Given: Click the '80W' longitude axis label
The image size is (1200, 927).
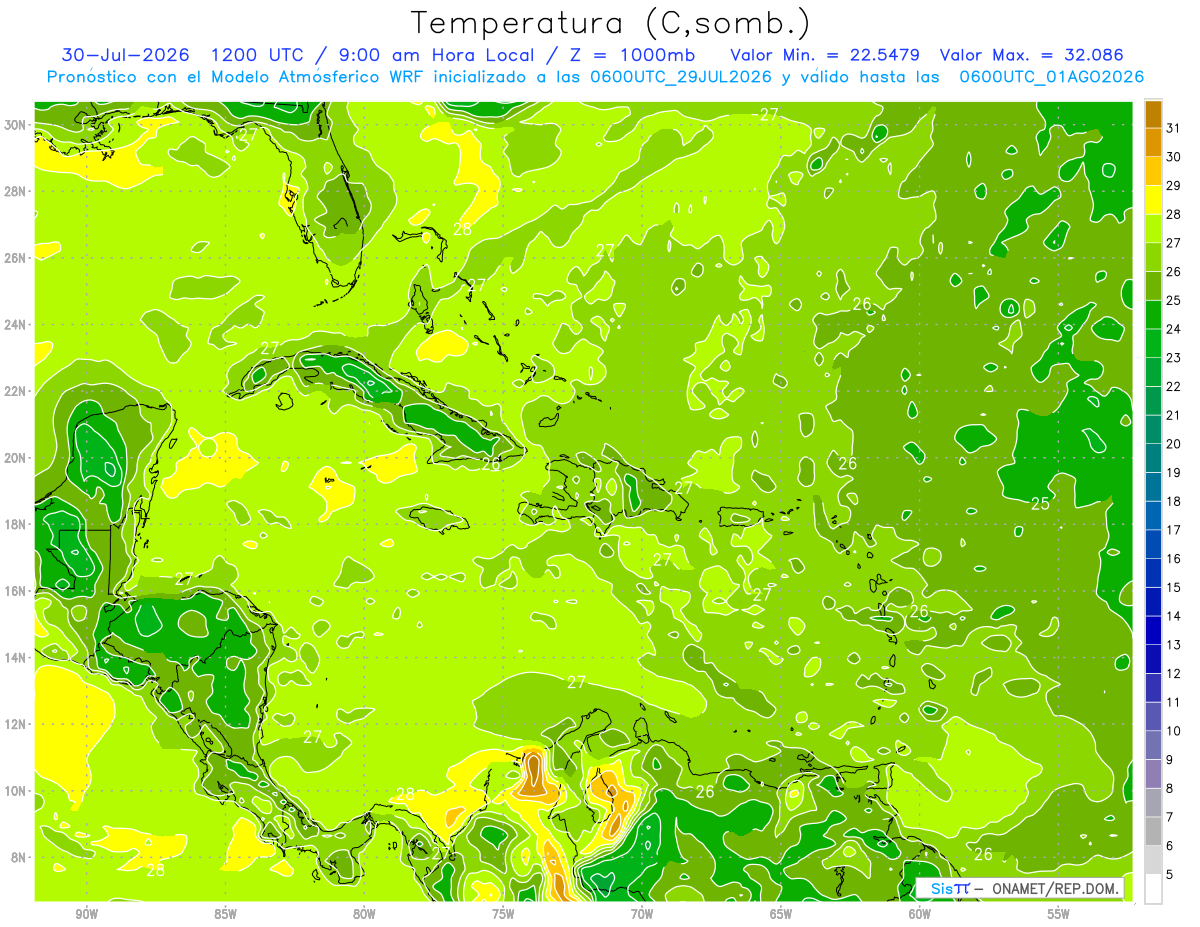Looking at the screenshot, I should coord(364,914).
